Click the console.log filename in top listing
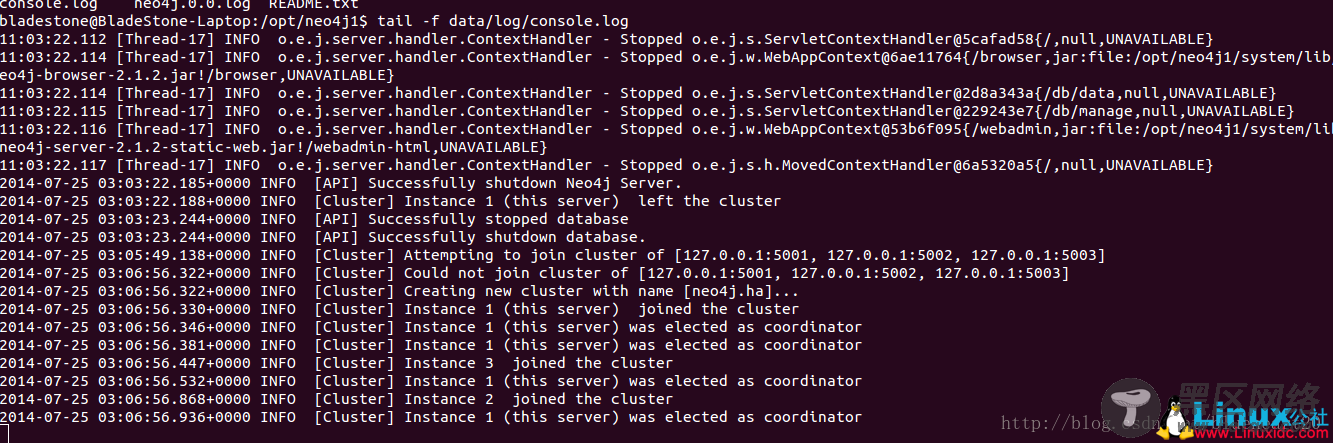1333x443 pixels. (x=49, y=4)
